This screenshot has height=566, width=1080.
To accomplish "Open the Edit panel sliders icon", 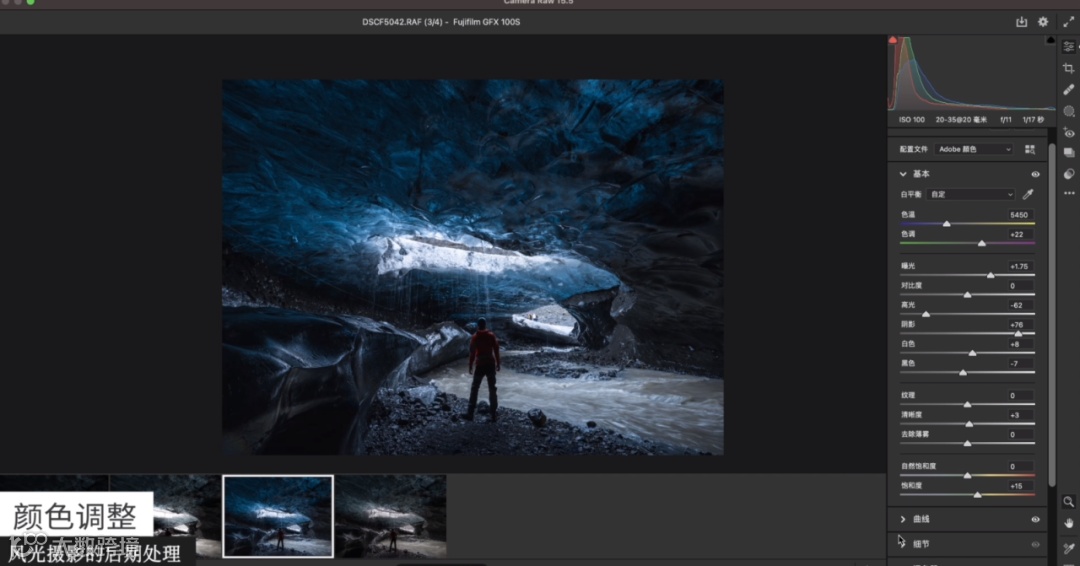I will click(1068, 47).
